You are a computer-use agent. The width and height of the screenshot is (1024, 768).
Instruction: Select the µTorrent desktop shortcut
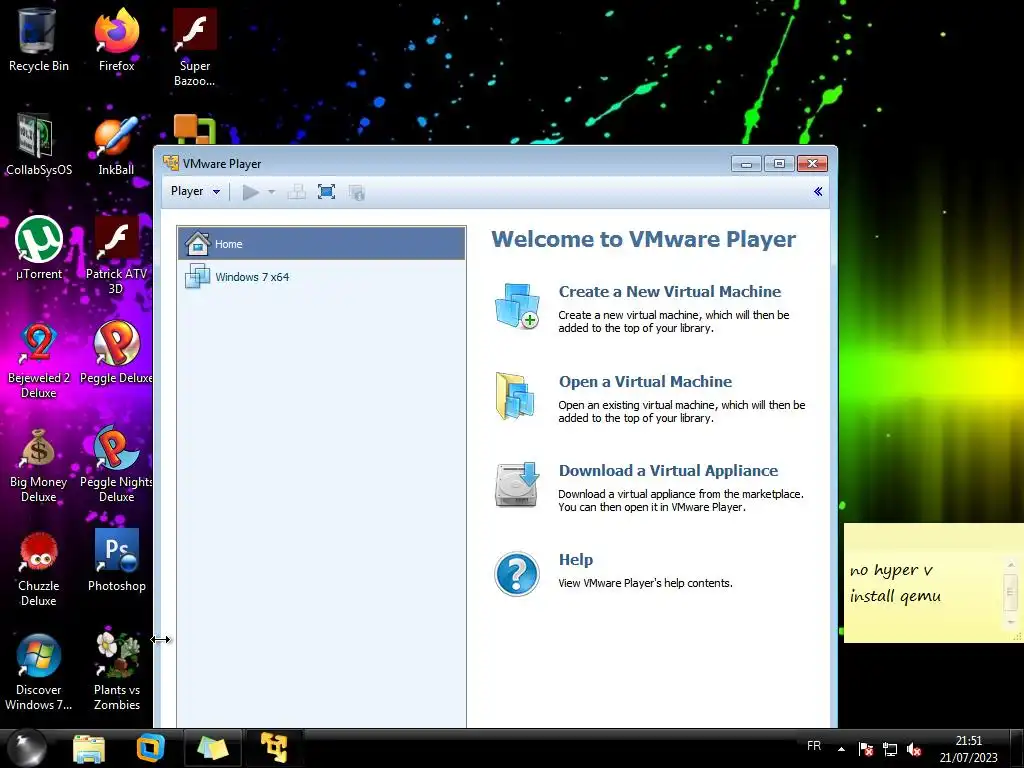tap(39, 248)
